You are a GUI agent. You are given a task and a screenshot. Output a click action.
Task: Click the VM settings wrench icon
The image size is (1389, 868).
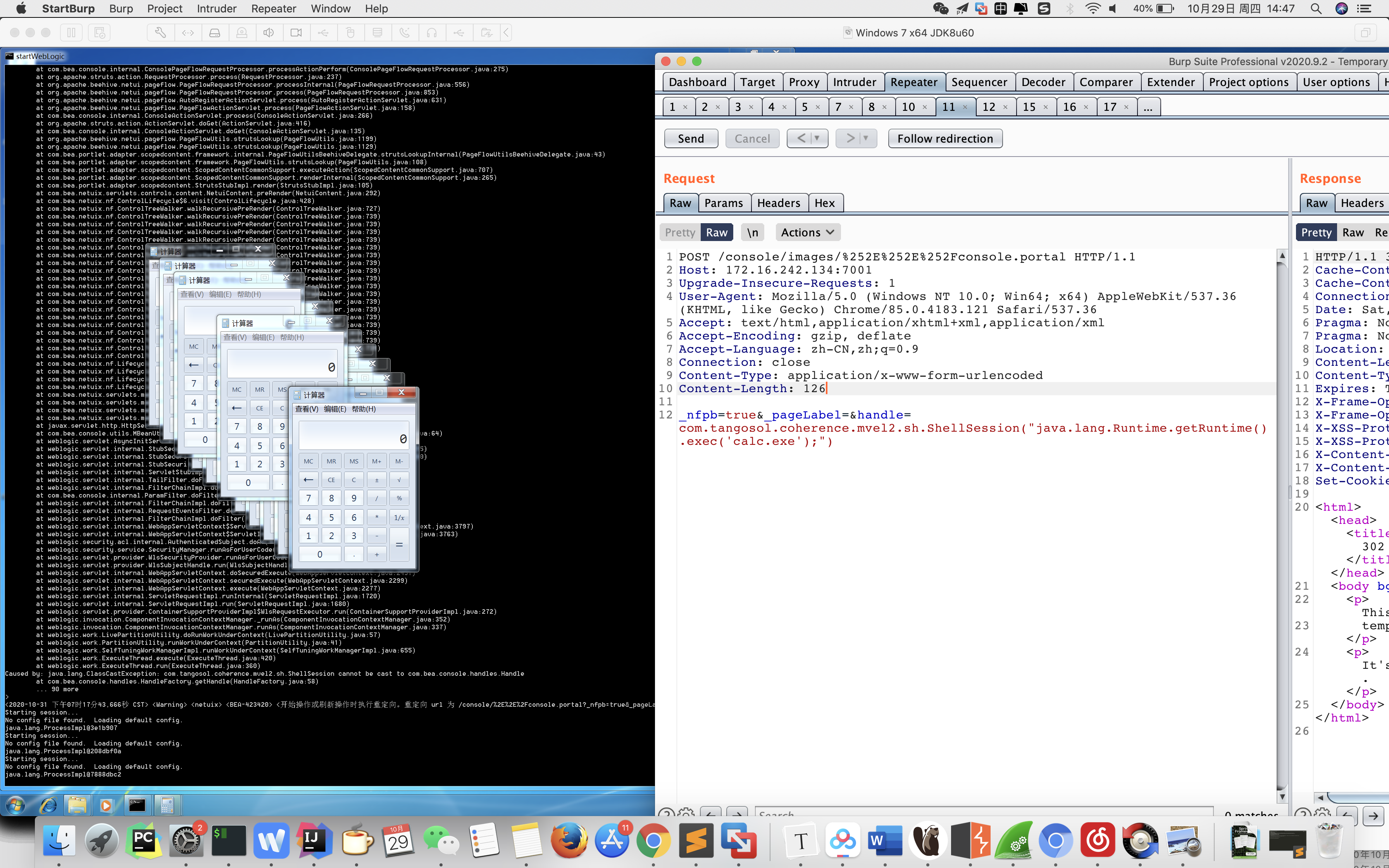click(160, 33)
